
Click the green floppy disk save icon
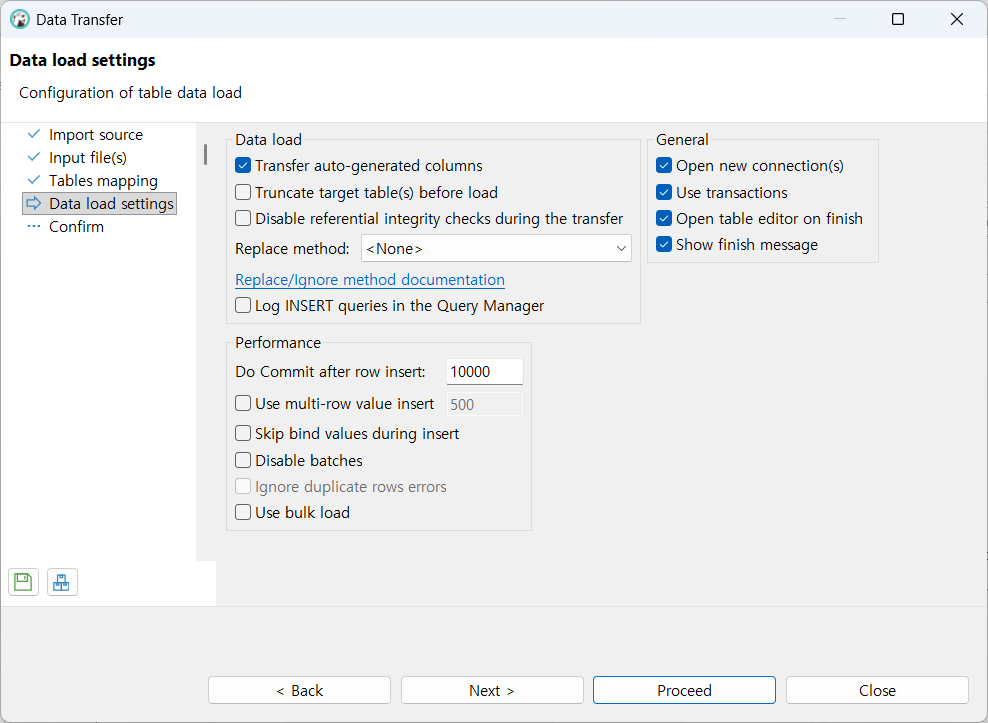[24, 582]
